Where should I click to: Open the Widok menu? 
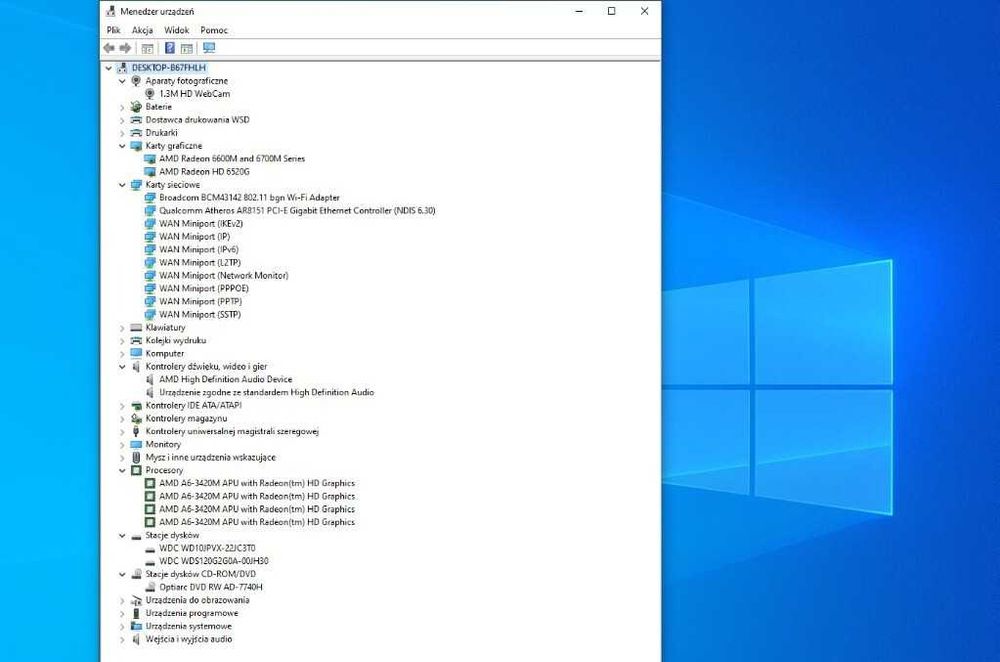tap(177, 30)
